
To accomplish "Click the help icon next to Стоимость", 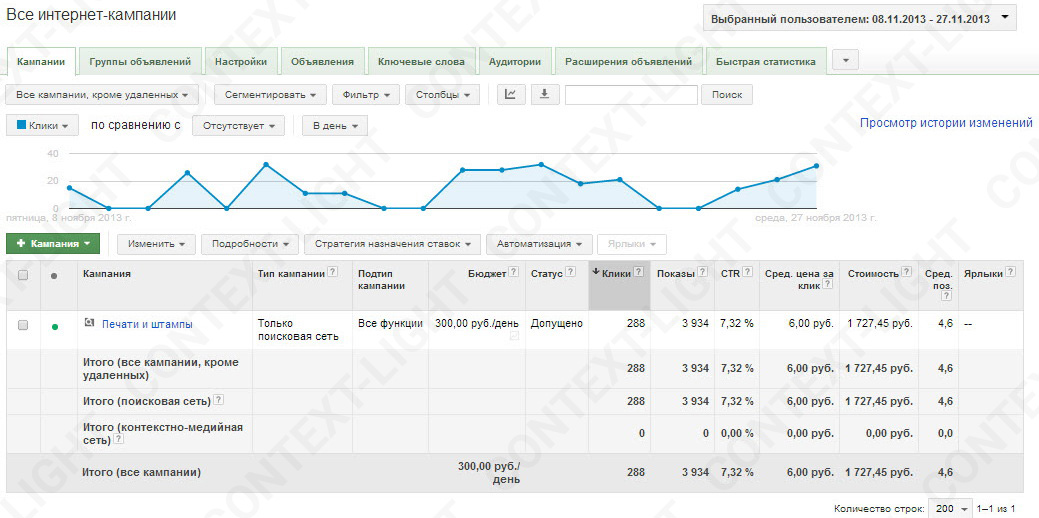I will tap(905, 272).
